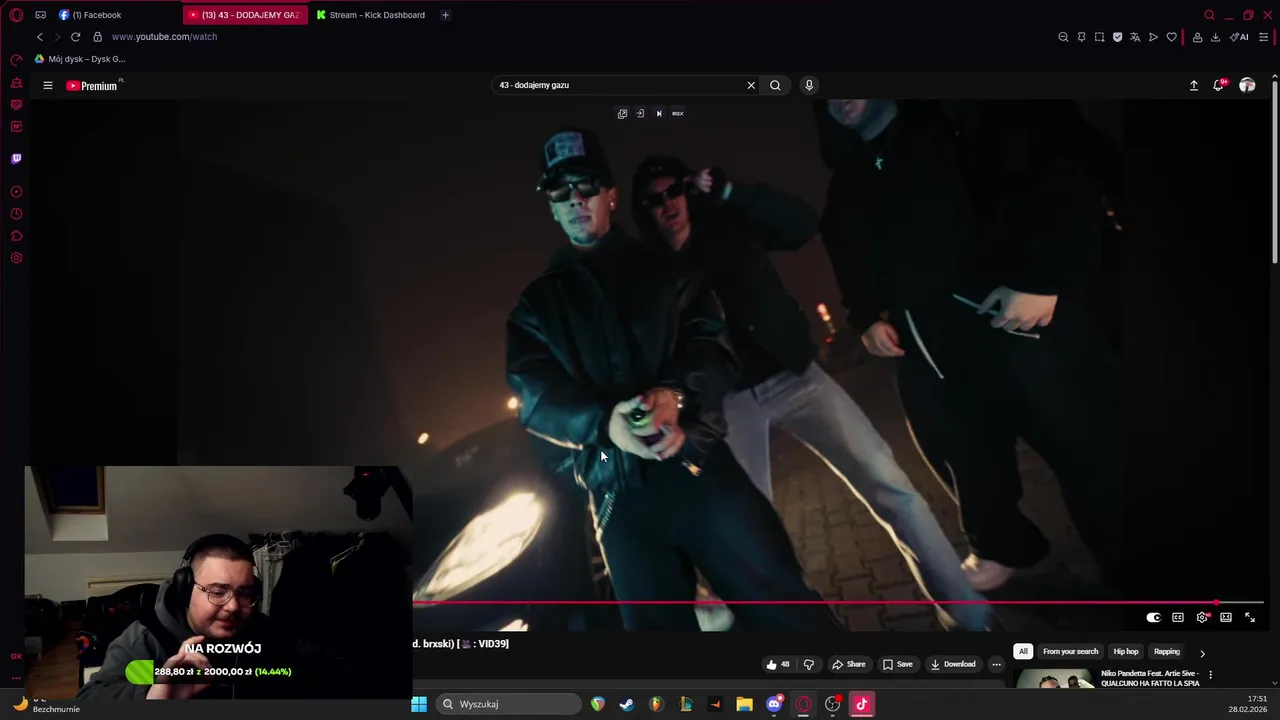
Task: Open video player settings gear
Action: pyautogui.click(x=1202, y=617)
